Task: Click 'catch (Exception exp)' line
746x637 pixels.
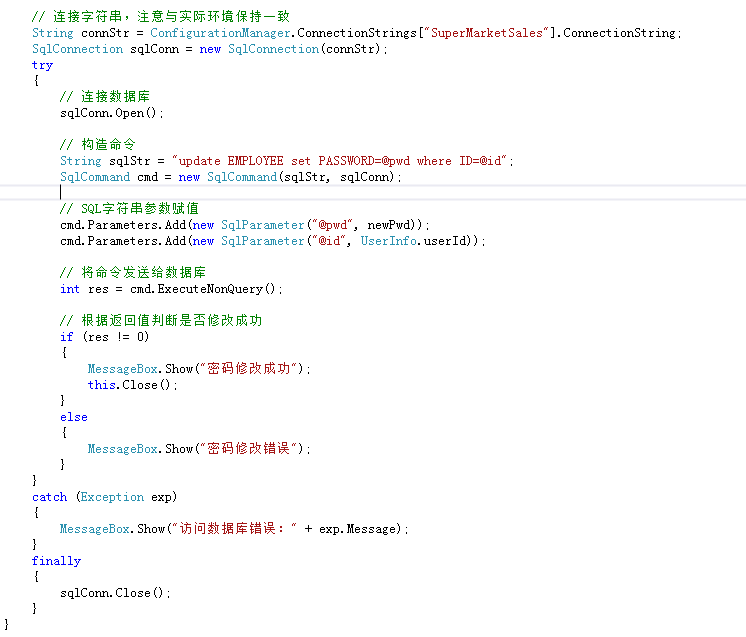Action: click(105, 497)
